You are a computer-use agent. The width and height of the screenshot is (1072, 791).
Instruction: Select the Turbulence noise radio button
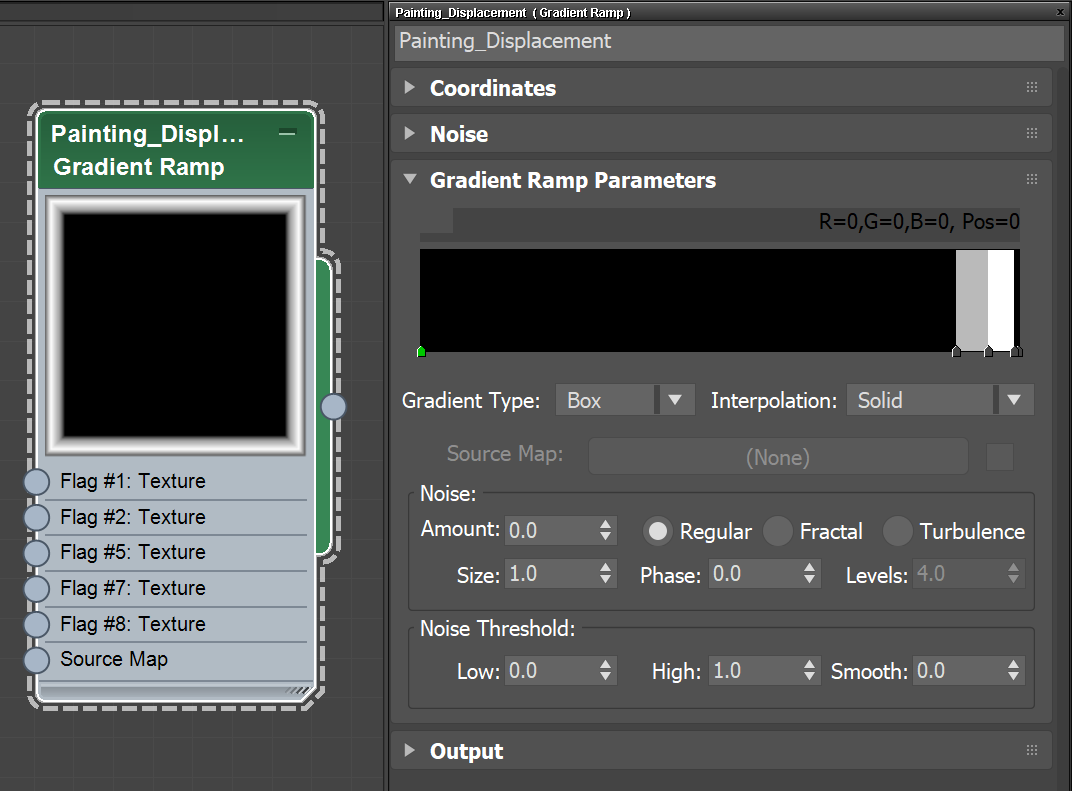pyautogui.click(x=897, y=531)
